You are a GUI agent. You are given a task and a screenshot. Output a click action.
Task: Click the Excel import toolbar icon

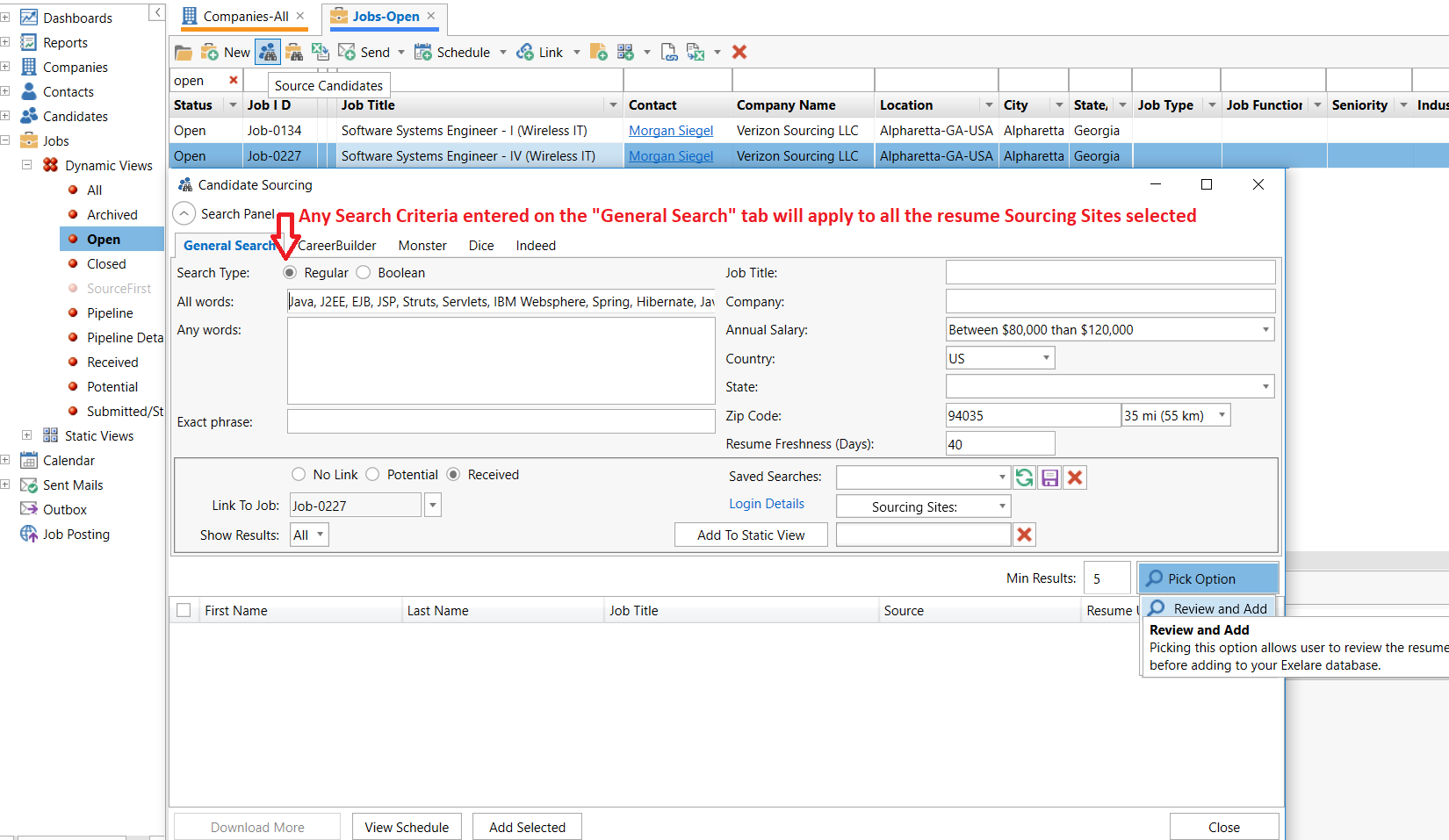pos(321,53)
